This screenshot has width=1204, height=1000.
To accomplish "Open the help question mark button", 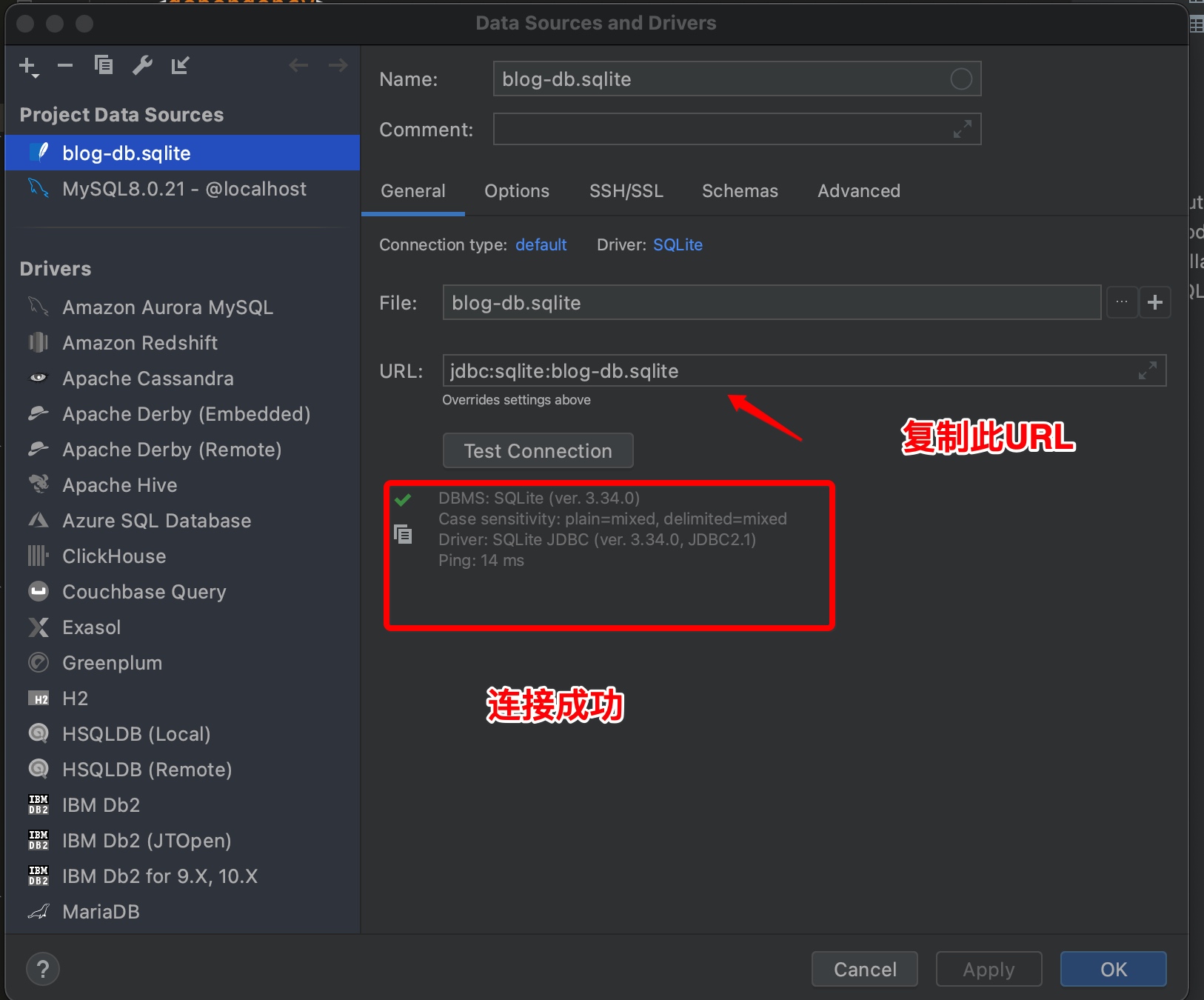I will (43, 969).
